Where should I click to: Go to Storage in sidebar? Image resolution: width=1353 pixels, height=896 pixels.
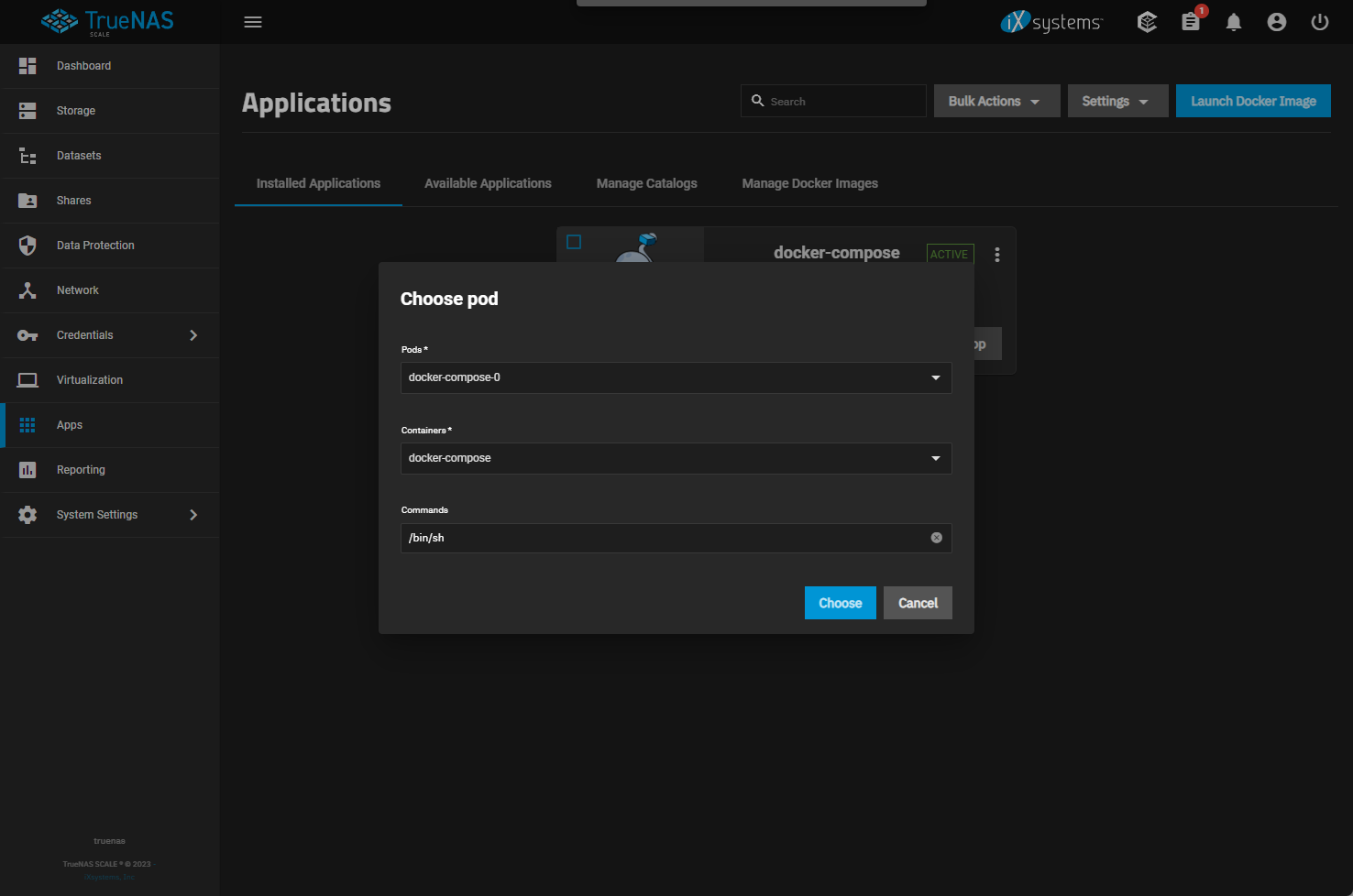(110, 111)
